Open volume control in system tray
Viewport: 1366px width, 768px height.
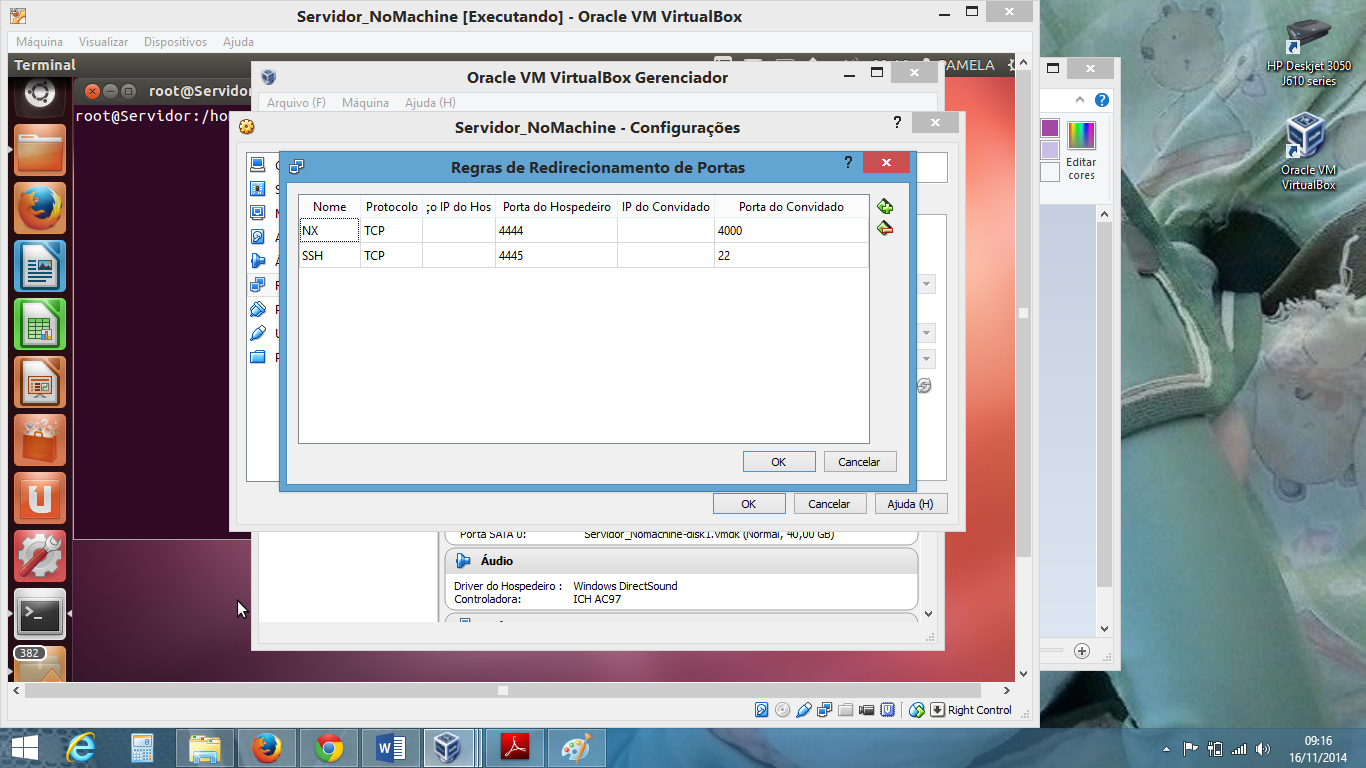click(x=1263, y=748)
